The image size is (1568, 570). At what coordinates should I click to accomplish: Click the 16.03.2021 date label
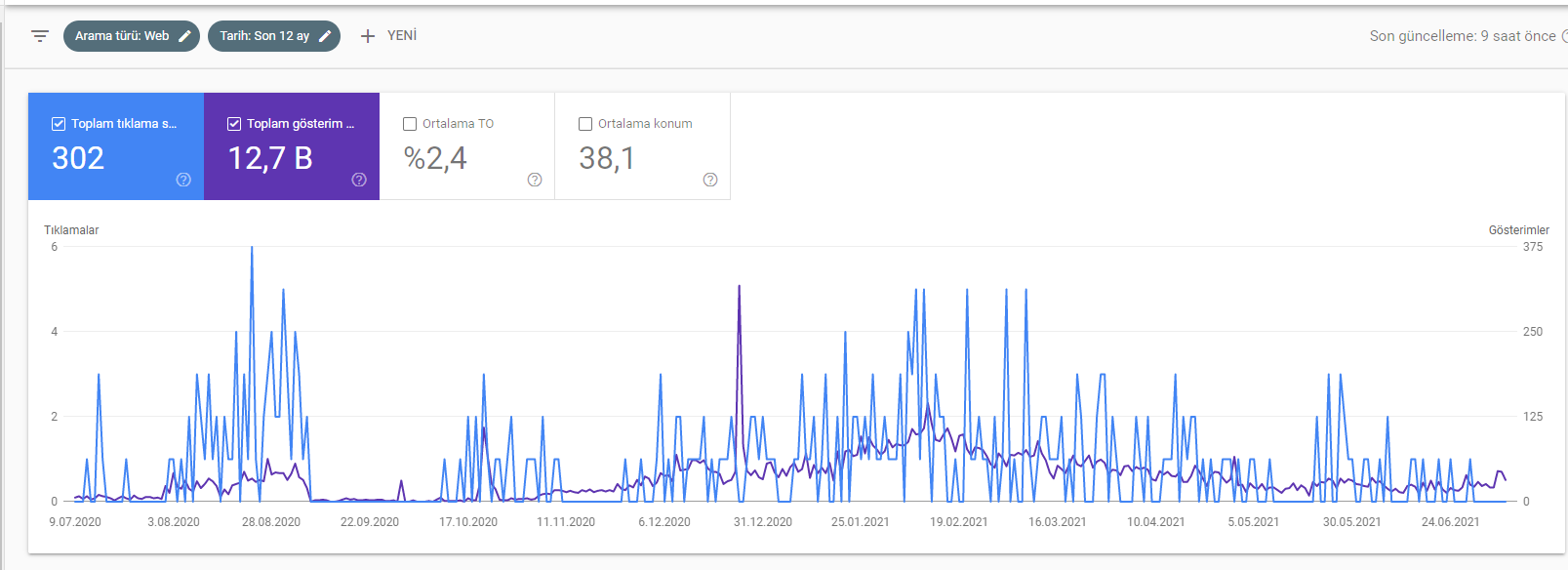1058,522
